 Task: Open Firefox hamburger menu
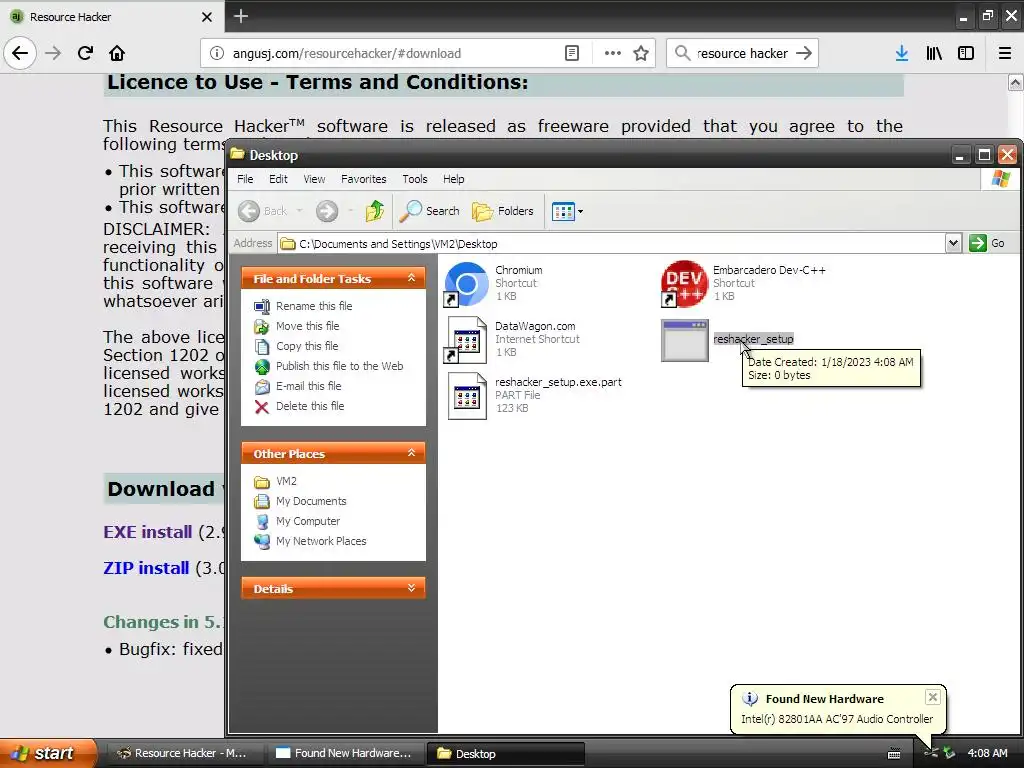1004,54
